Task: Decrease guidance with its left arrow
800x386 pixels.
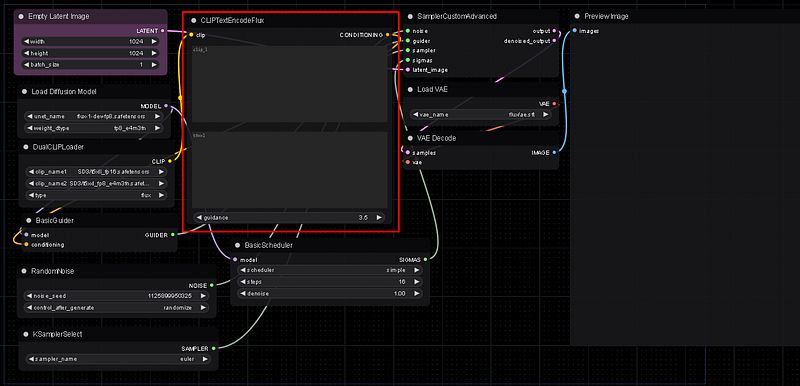Action: pos(199,217)
